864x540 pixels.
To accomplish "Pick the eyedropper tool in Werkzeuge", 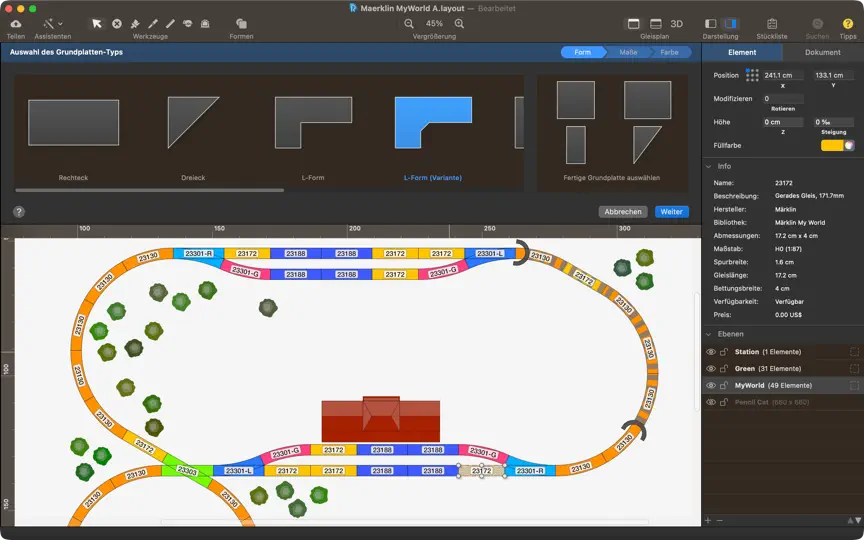I will (x=153, y=24).
